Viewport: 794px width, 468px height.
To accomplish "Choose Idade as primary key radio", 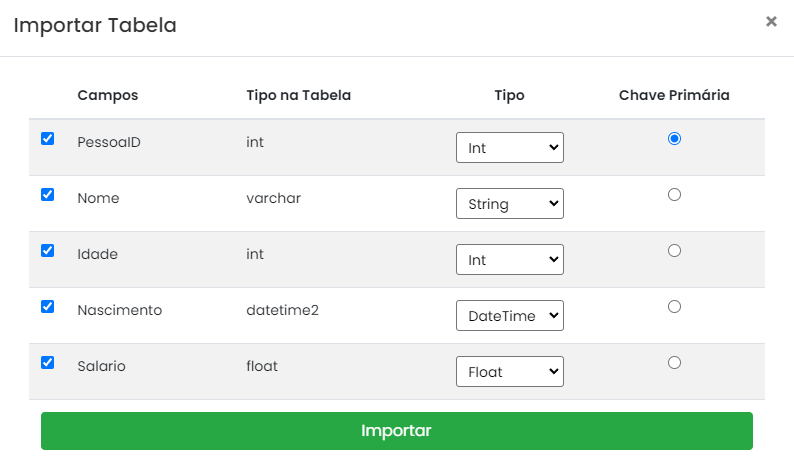I will tap(674, 251).
